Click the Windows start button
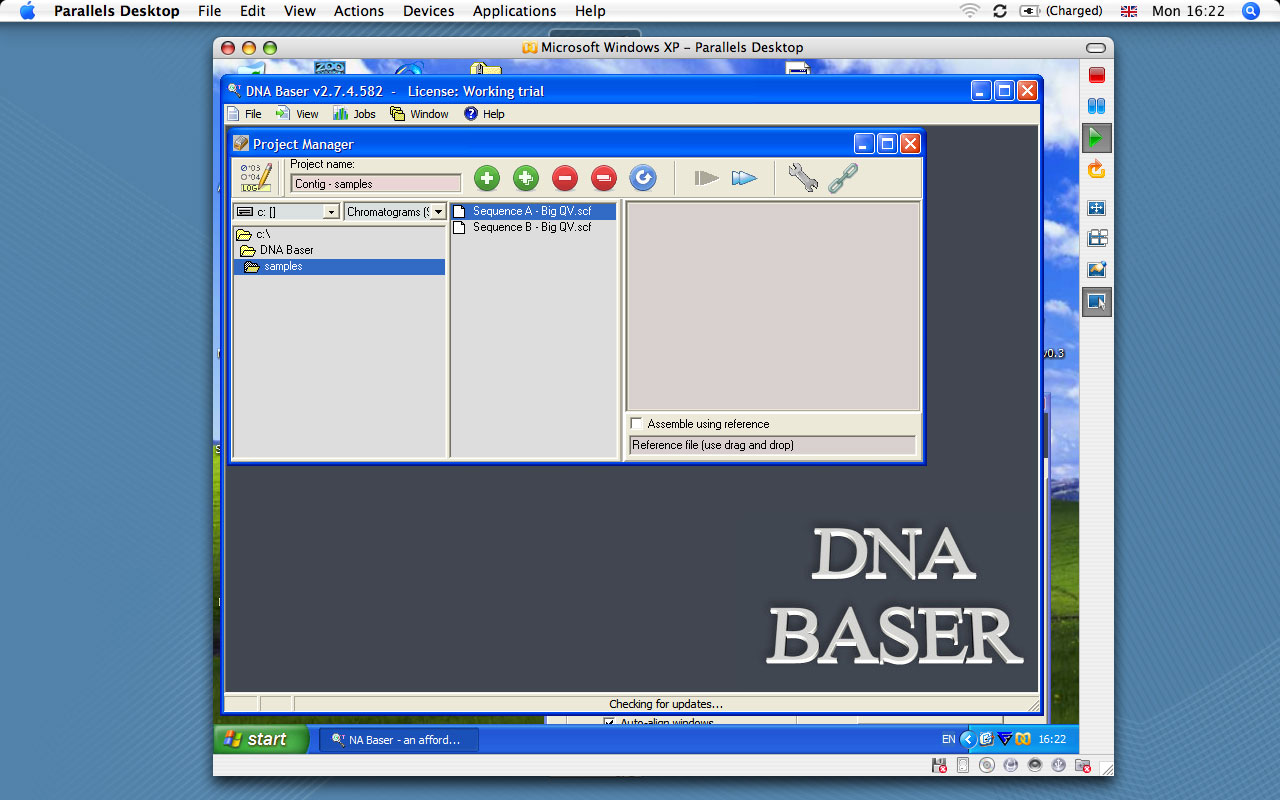 (x=261, y=739)
